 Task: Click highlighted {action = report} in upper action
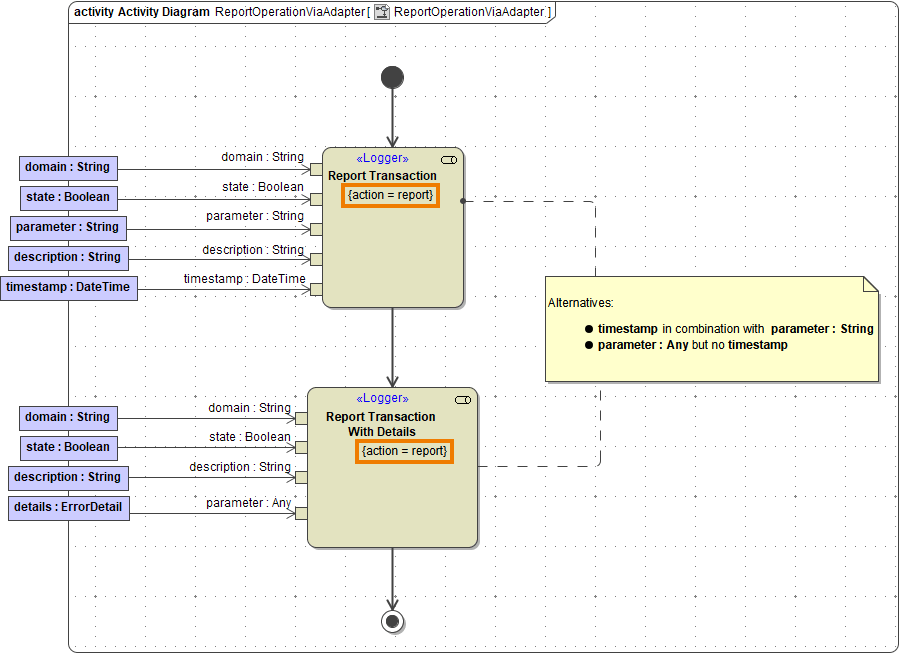coord(390,195)
